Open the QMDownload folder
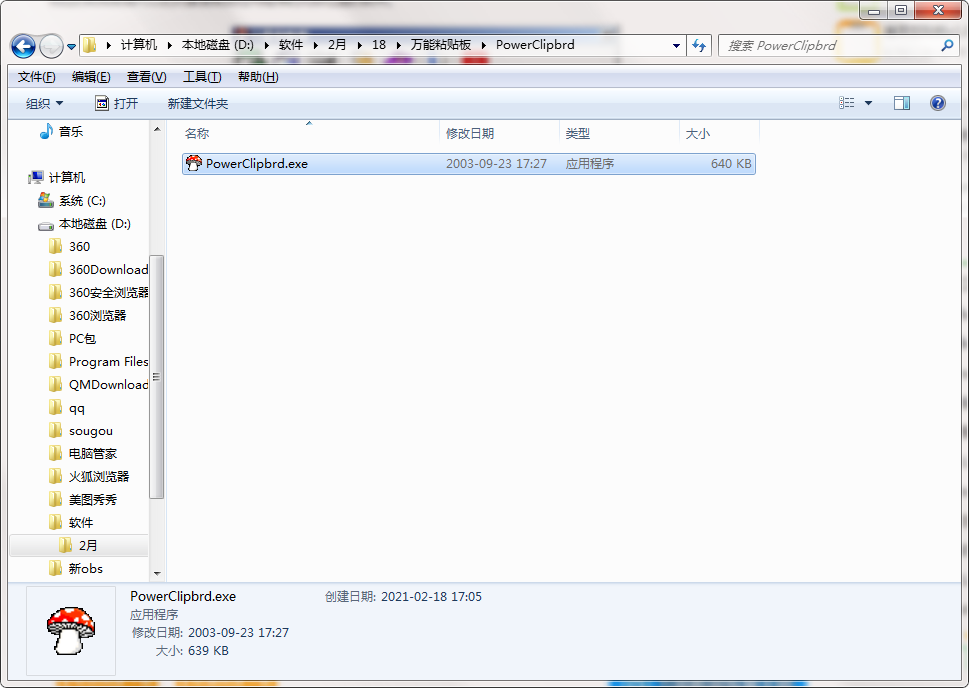969x688 pixels. [108, 384]
